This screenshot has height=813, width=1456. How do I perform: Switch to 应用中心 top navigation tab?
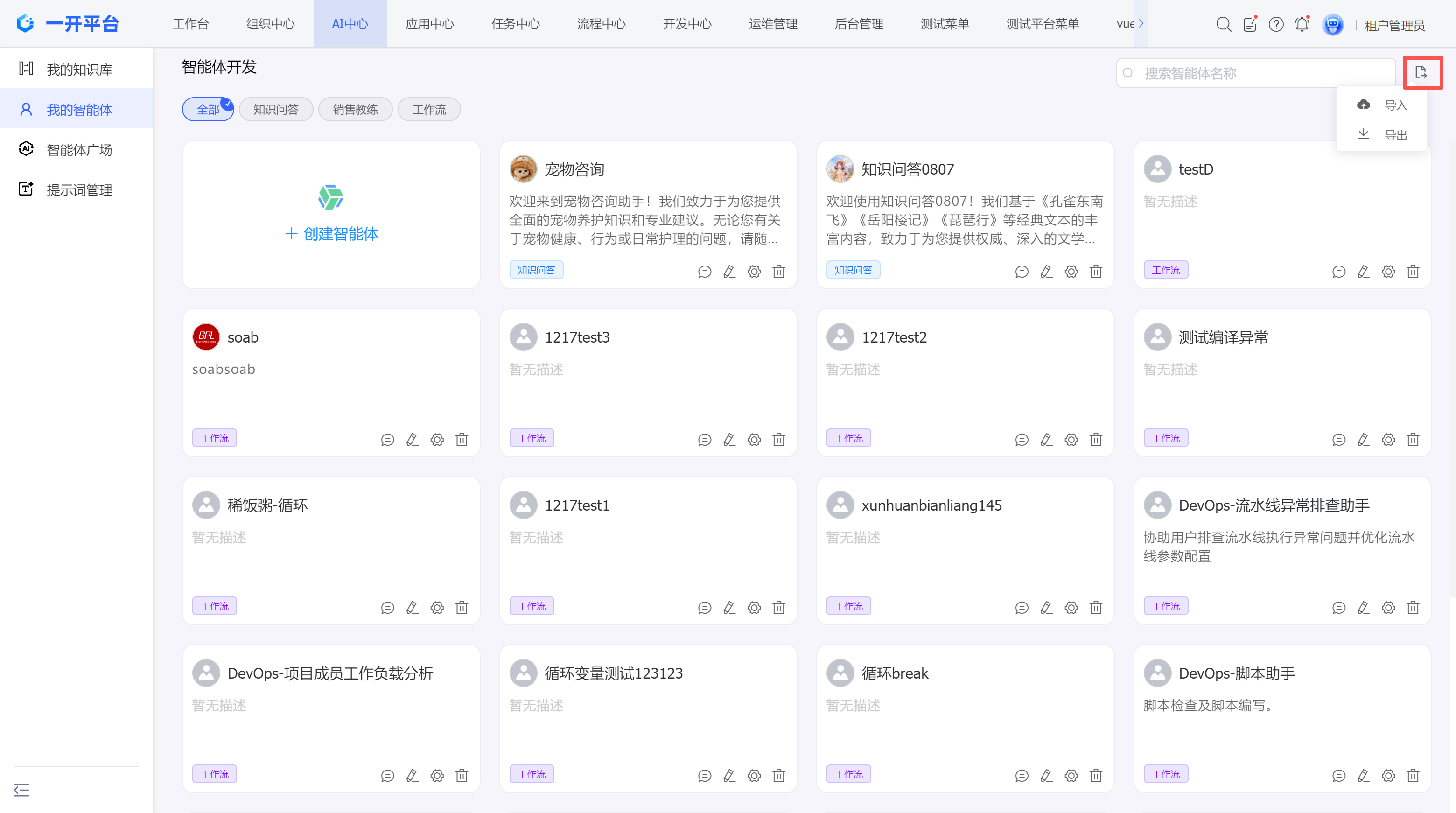tap(429, 24)
